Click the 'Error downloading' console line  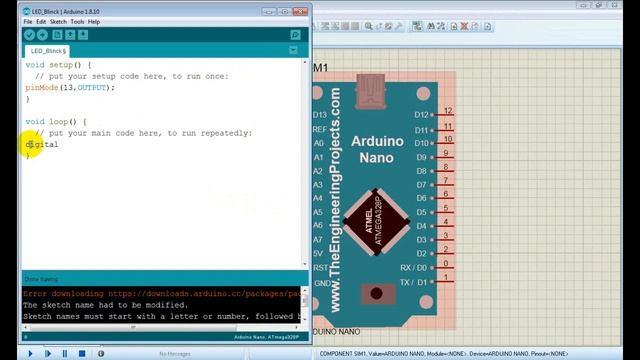pos(162,293)
